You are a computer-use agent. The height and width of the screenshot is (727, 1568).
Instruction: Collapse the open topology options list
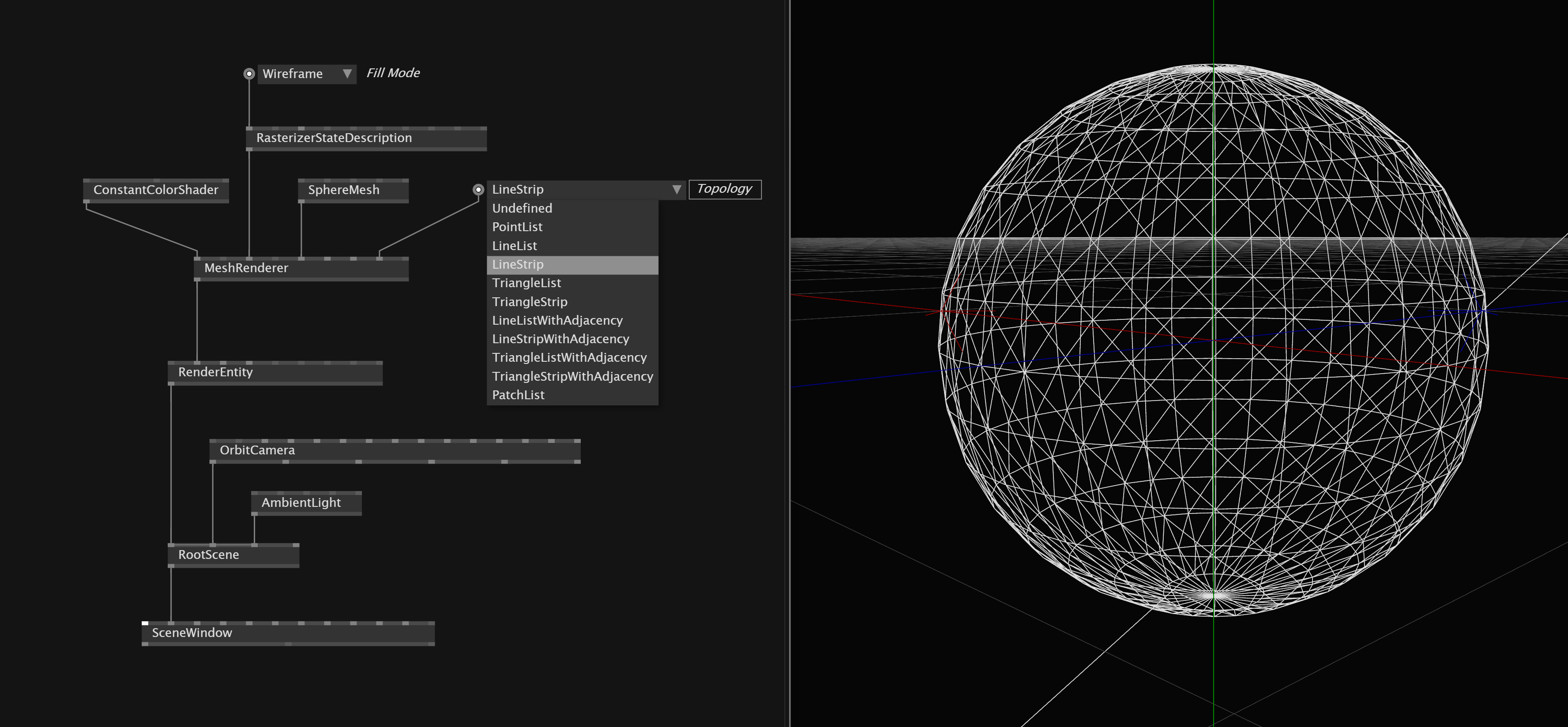(677, 189)
